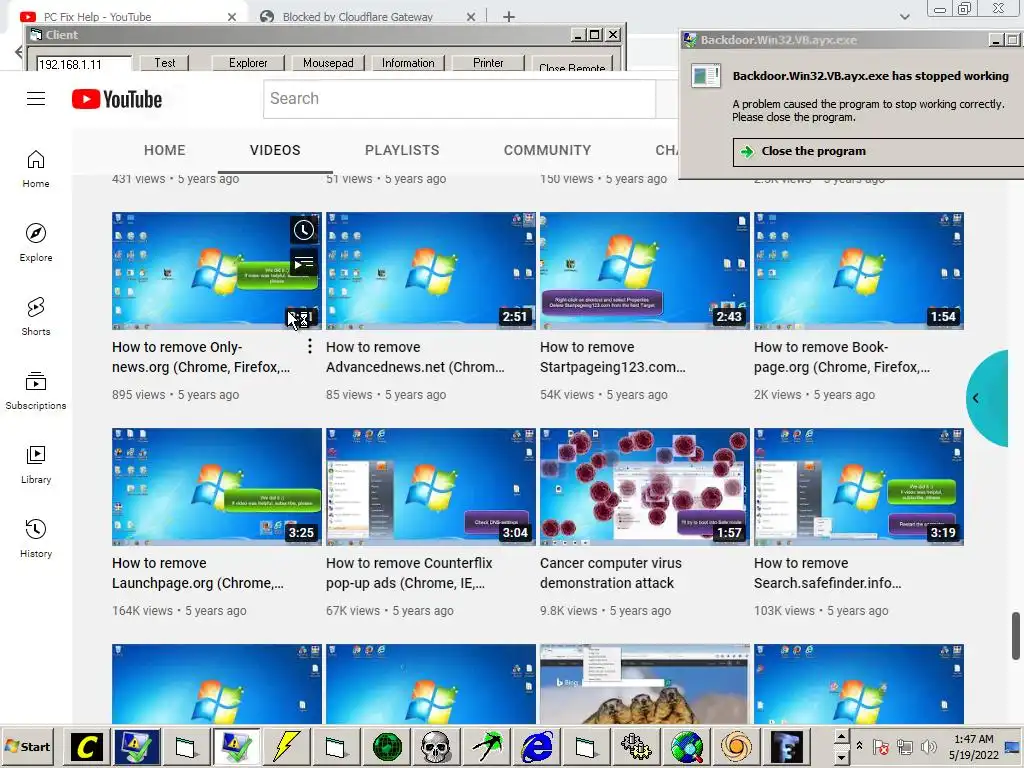Open the dark E-letter taskbar icon

786,746
